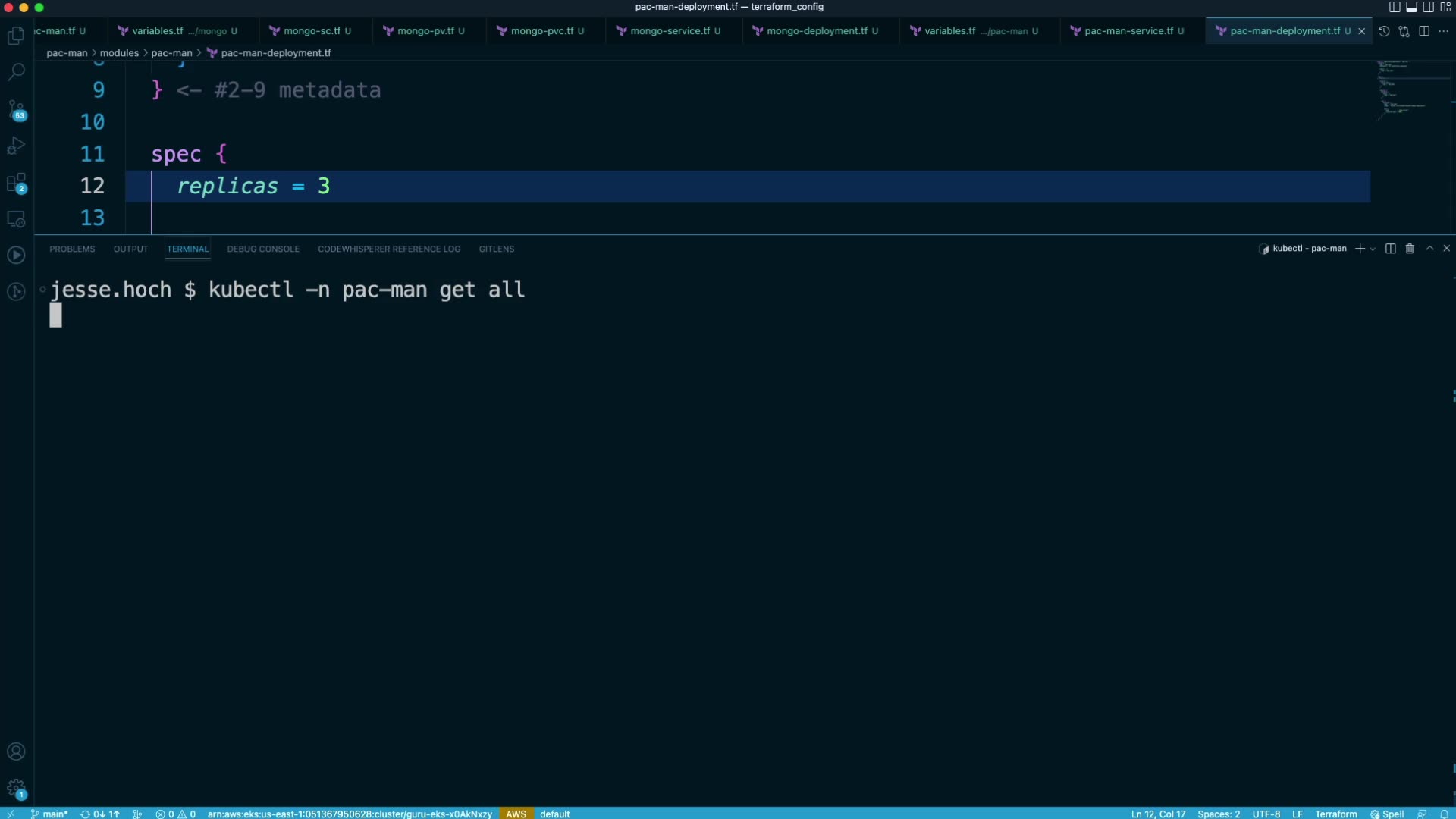1456x819 pixels.
Task: Kill terminal with trash icon
Action: pos(1410,249)
